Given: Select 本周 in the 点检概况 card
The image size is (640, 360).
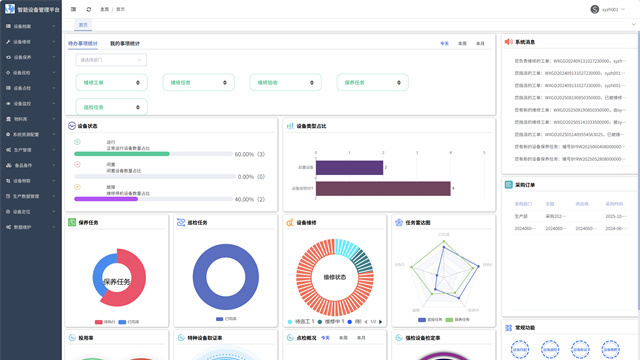Looking at the screenshot, I should click(343, 338).
